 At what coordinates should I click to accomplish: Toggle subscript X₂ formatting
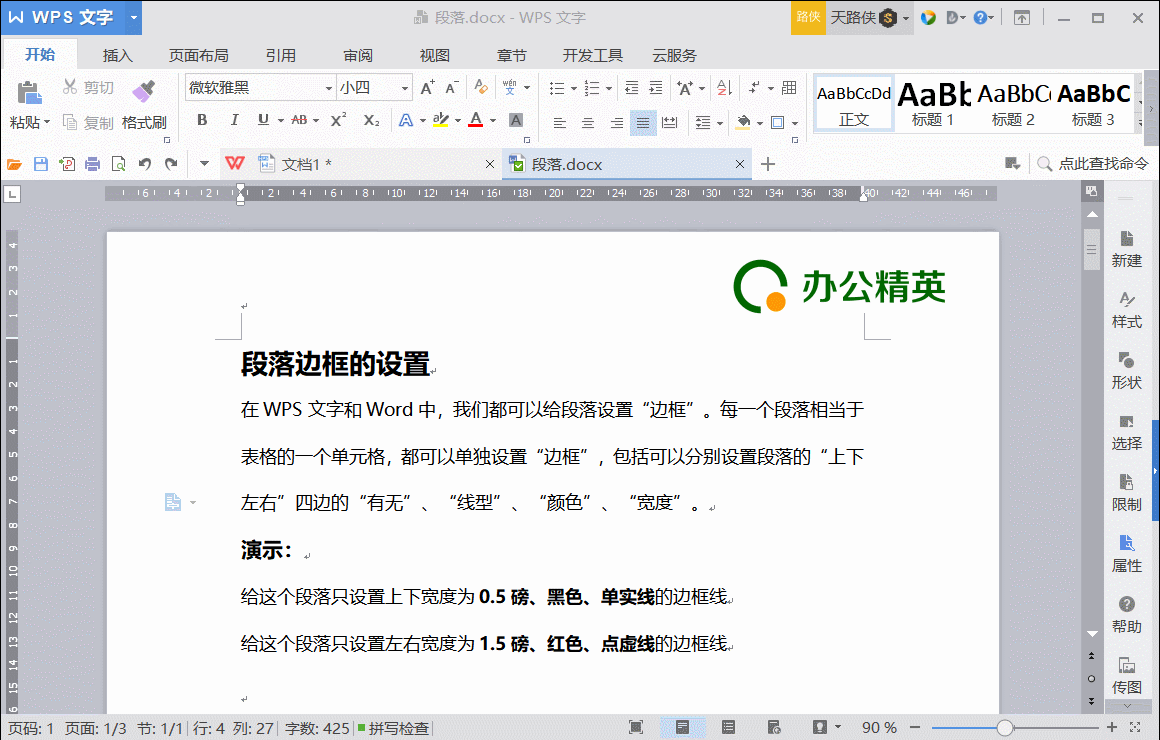point(371,120)
